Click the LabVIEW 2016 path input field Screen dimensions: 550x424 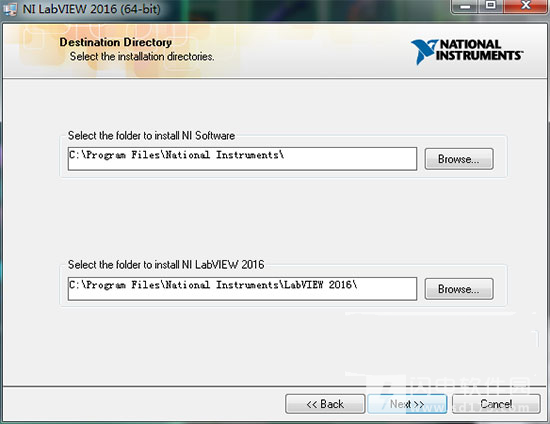242,289
